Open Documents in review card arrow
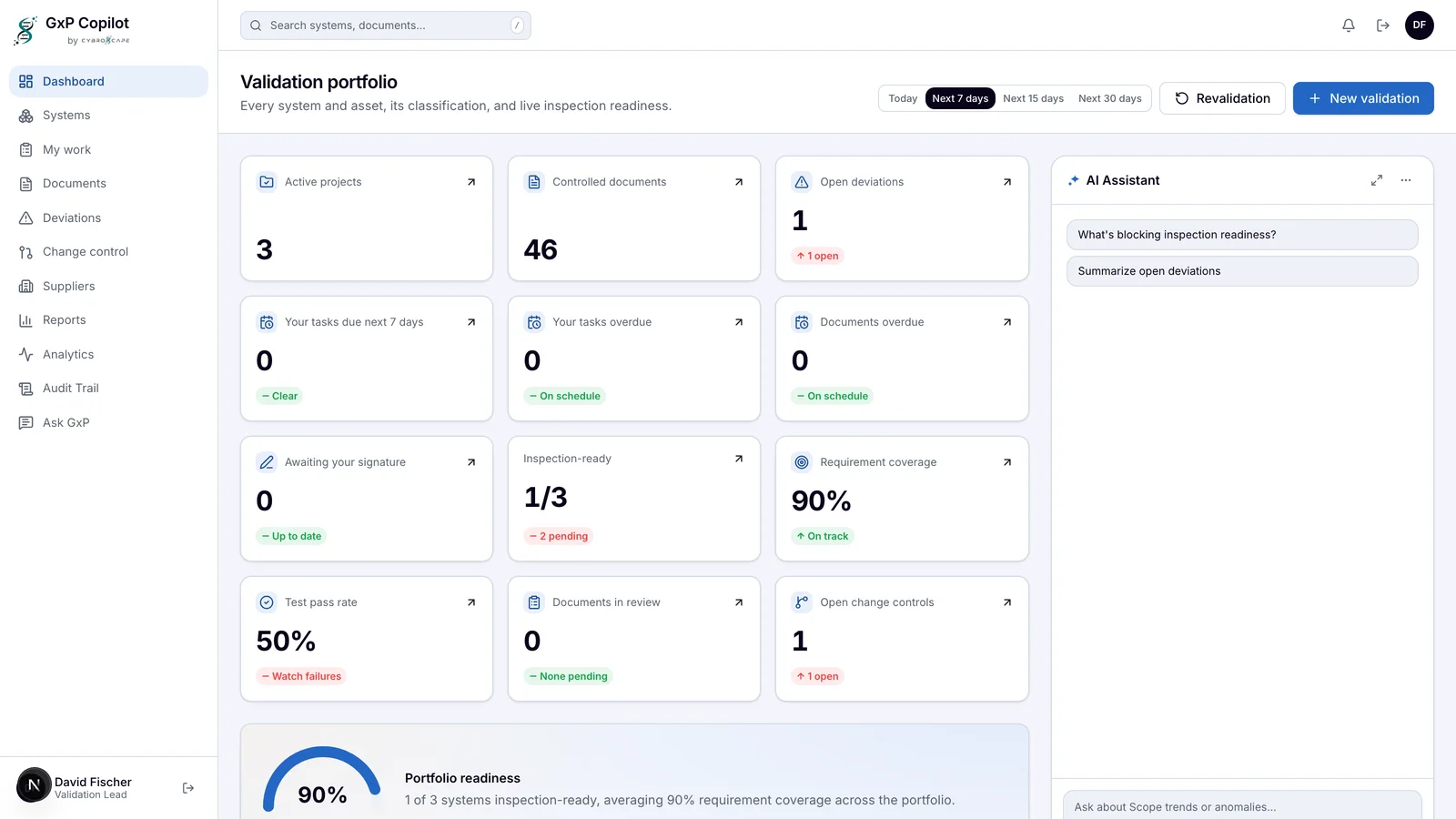This screenshot has height=819, width=1456. click(x=739, y=602)
